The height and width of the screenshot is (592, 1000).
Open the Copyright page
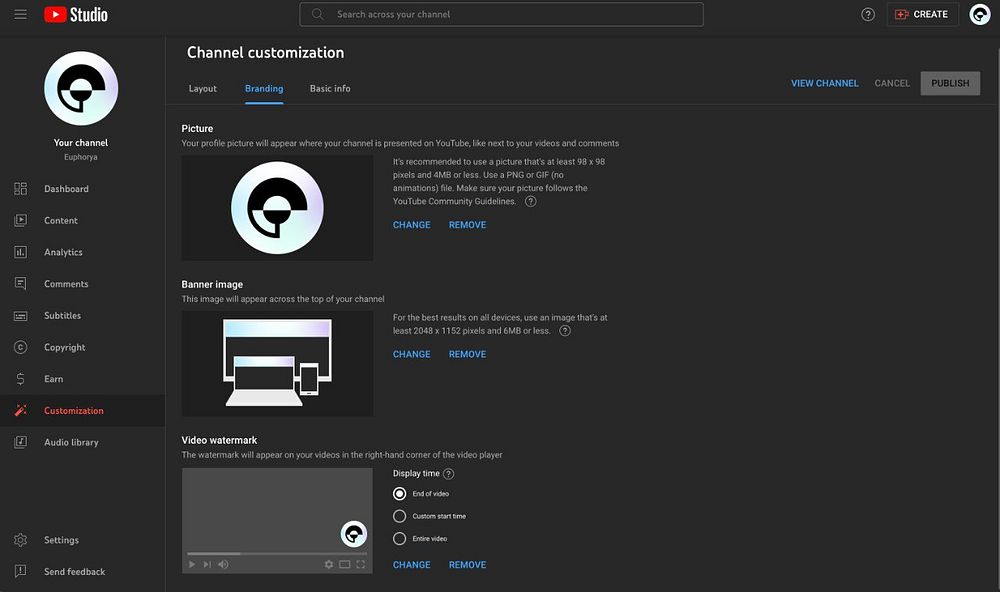coord(64,348)
